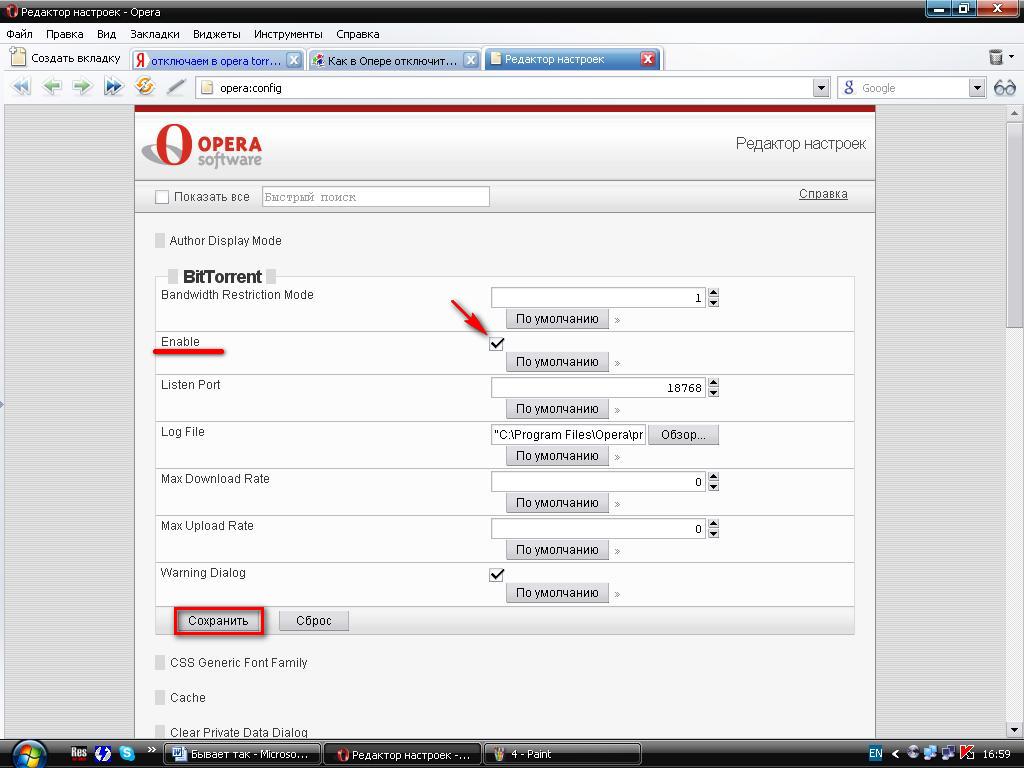Click the glasses view icon next to search
The height and width of the screenshot is (768, 1024).
(x=1004, y=88)
